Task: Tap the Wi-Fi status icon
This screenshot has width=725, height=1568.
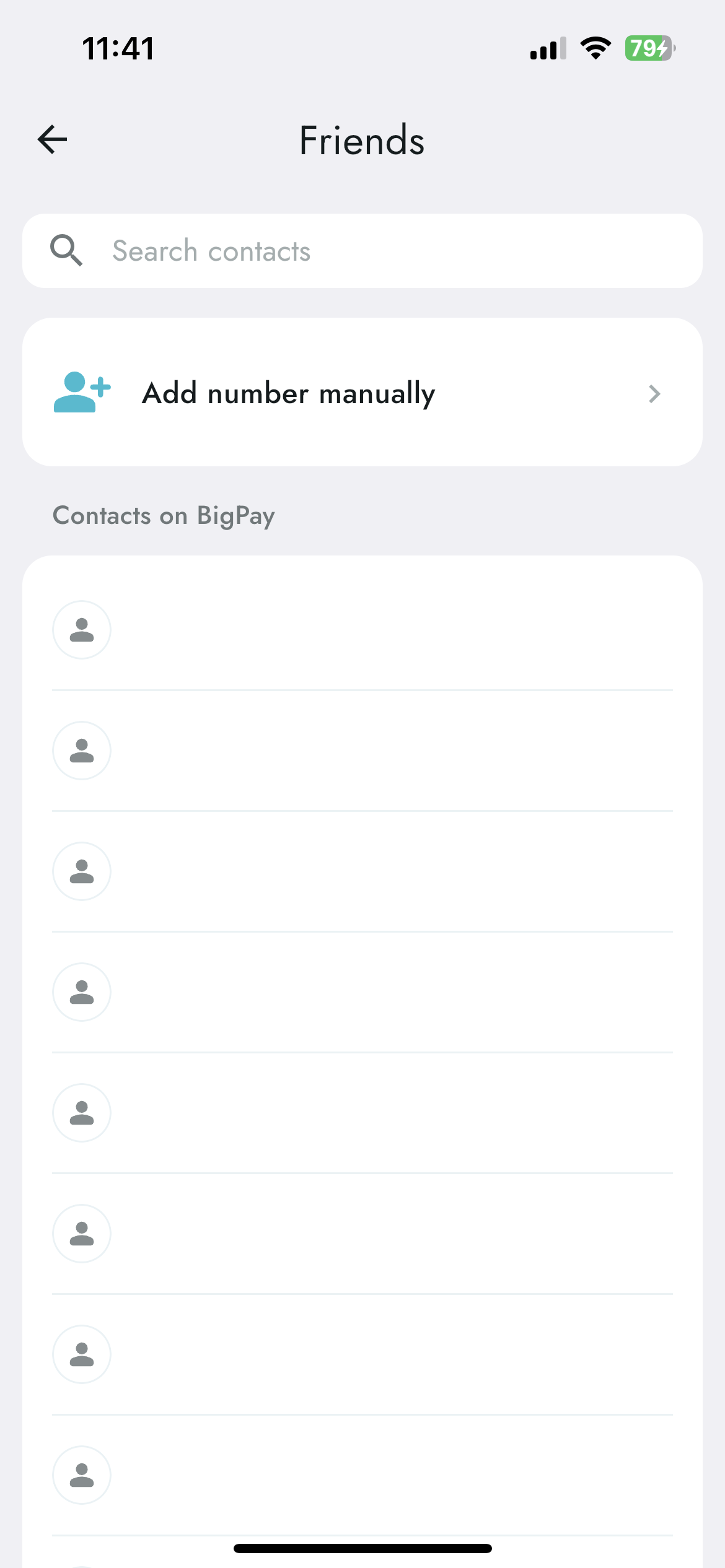Action: tap(595, 48)
